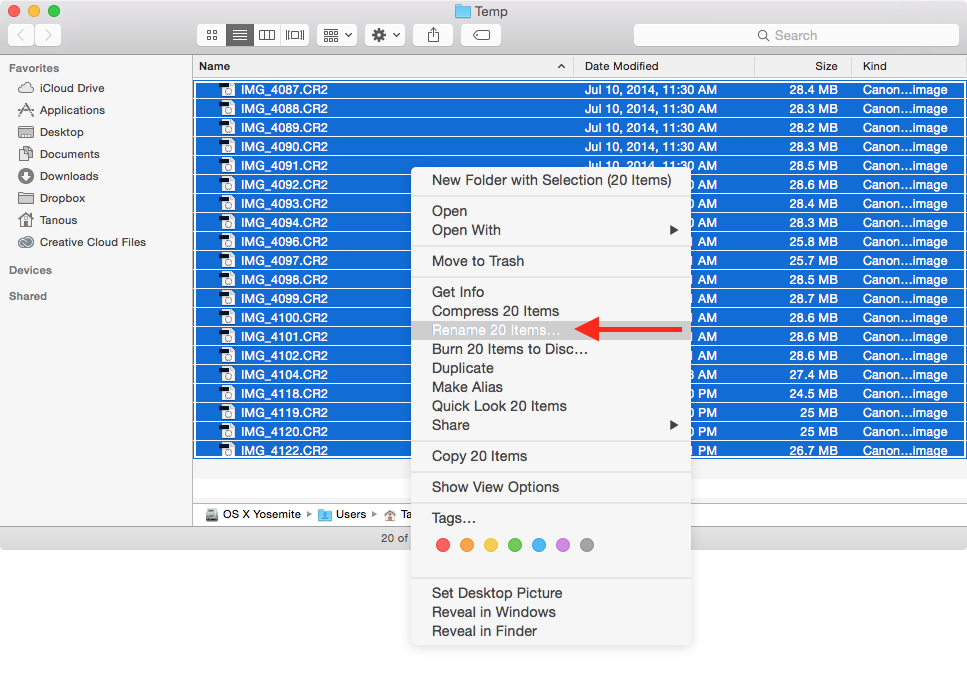
Task: Choose Burn 20 Items to Disc…
Action: tap(551, 349)
